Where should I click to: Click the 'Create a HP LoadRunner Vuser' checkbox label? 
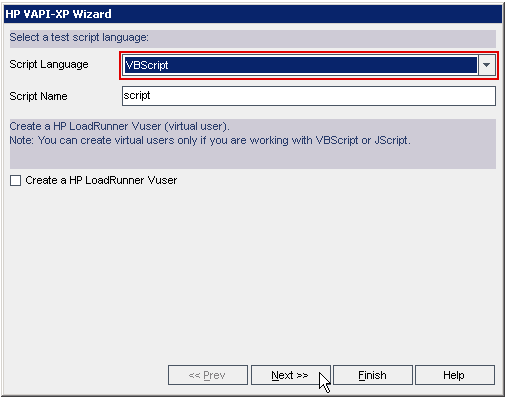tap(101, 180)
